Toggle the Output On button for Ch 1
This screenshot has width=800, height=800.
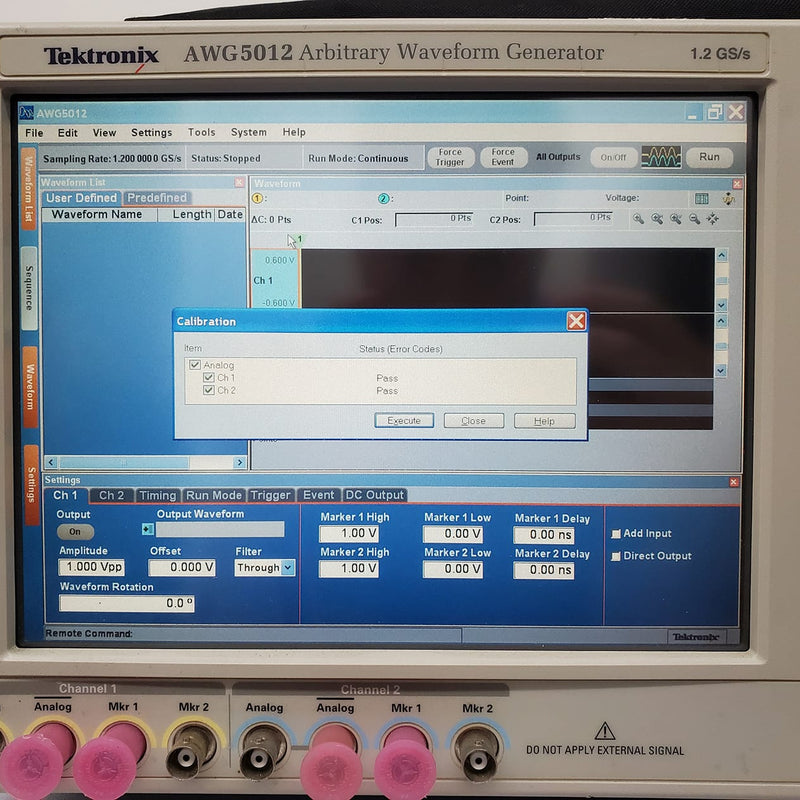coord(75,532)
